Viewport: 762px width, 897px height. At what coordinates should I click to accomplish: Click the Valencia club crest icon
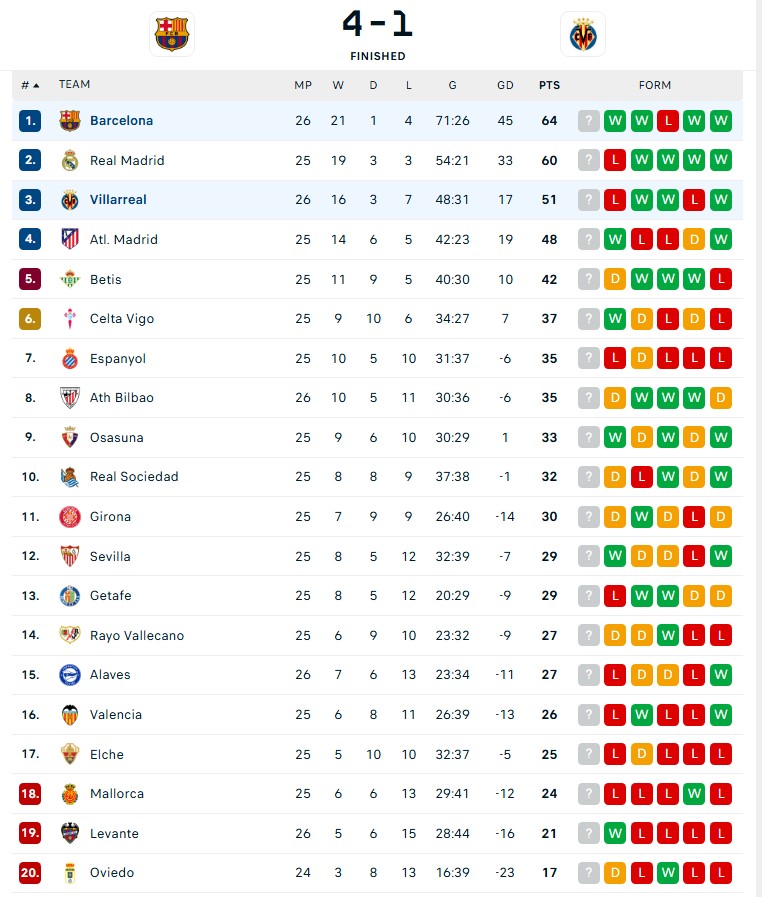tap(69, 714)
